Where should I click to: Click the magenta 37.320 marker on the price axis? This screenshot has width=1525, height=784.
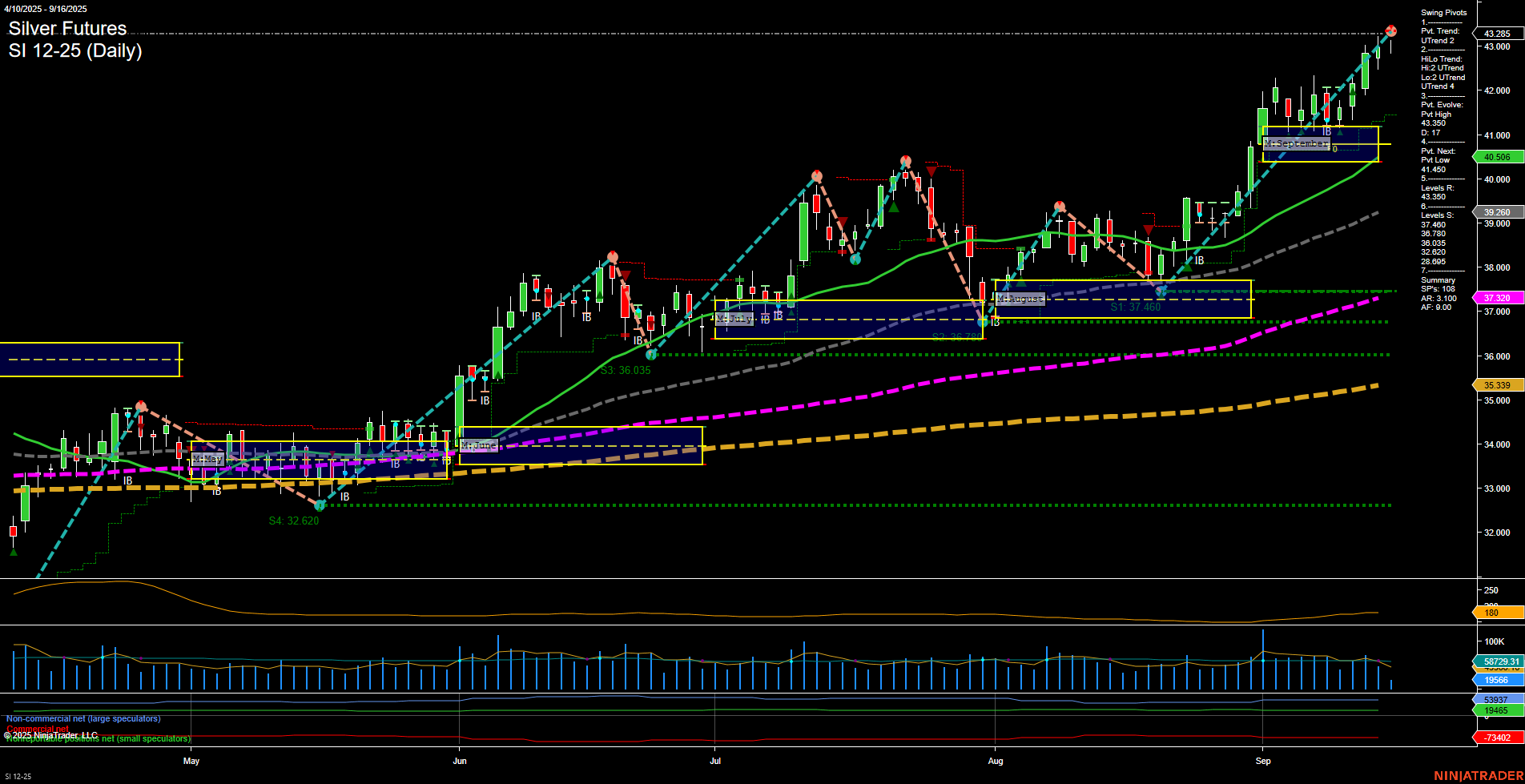coord(1496,298)
